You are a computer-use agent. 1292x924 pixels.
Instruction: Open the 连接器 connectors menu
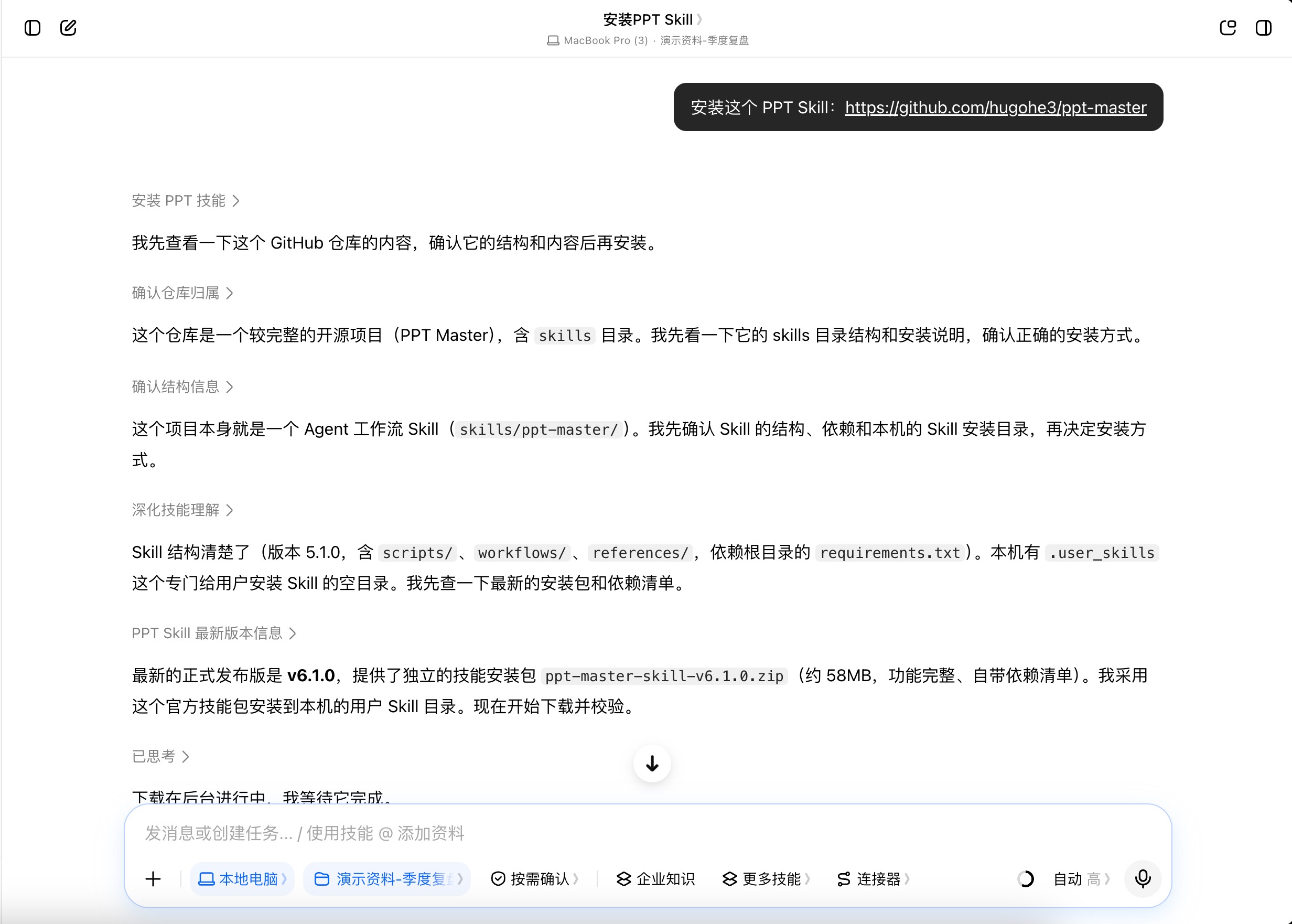[x=873, y=879]
